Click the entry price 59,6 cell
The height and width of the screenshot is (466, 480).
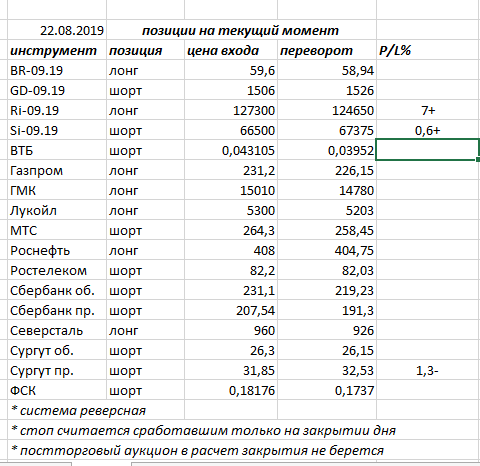[x=231, y=70]
